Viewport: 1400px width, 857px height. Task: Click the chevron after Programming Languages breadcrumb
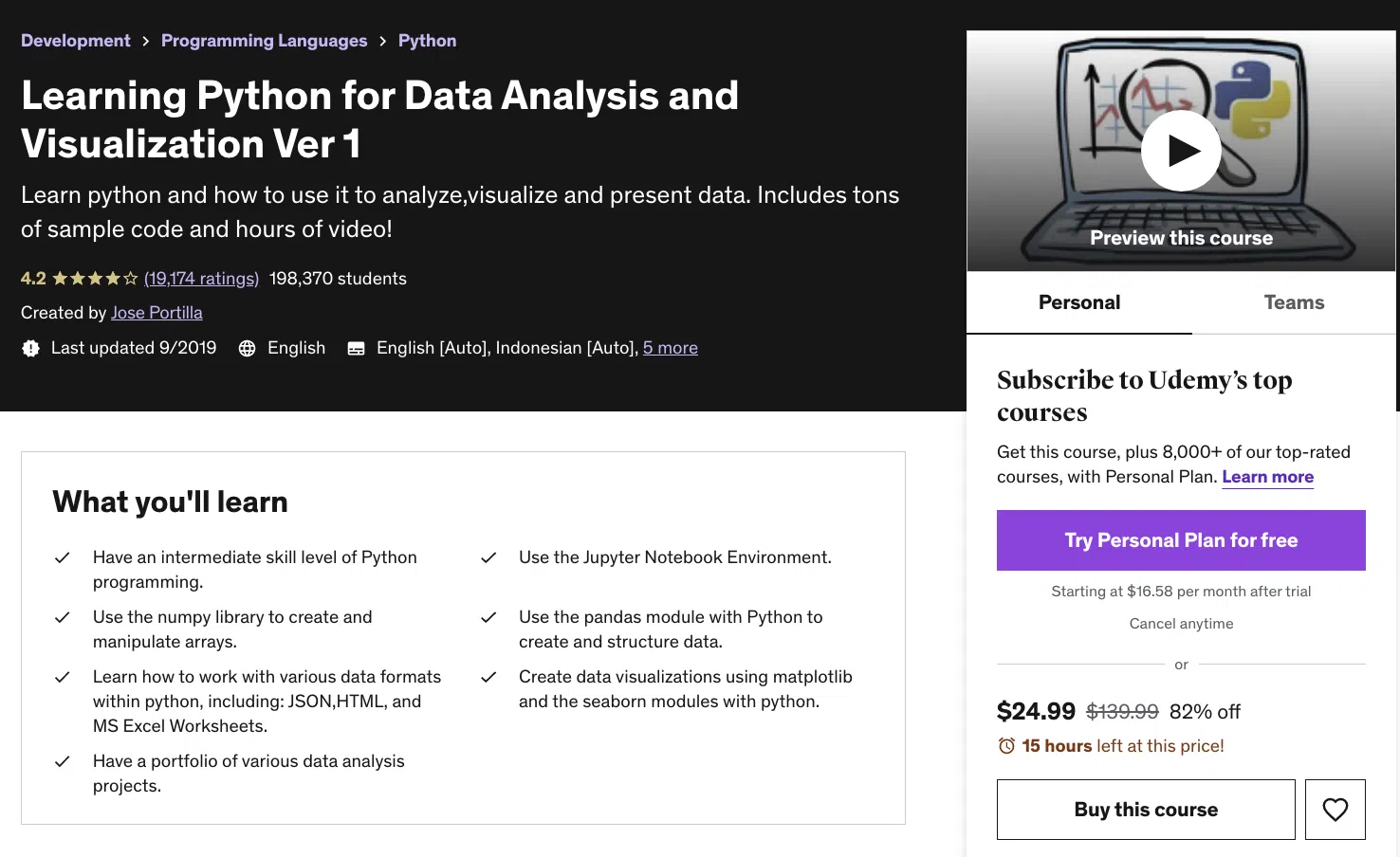[383, 41]
